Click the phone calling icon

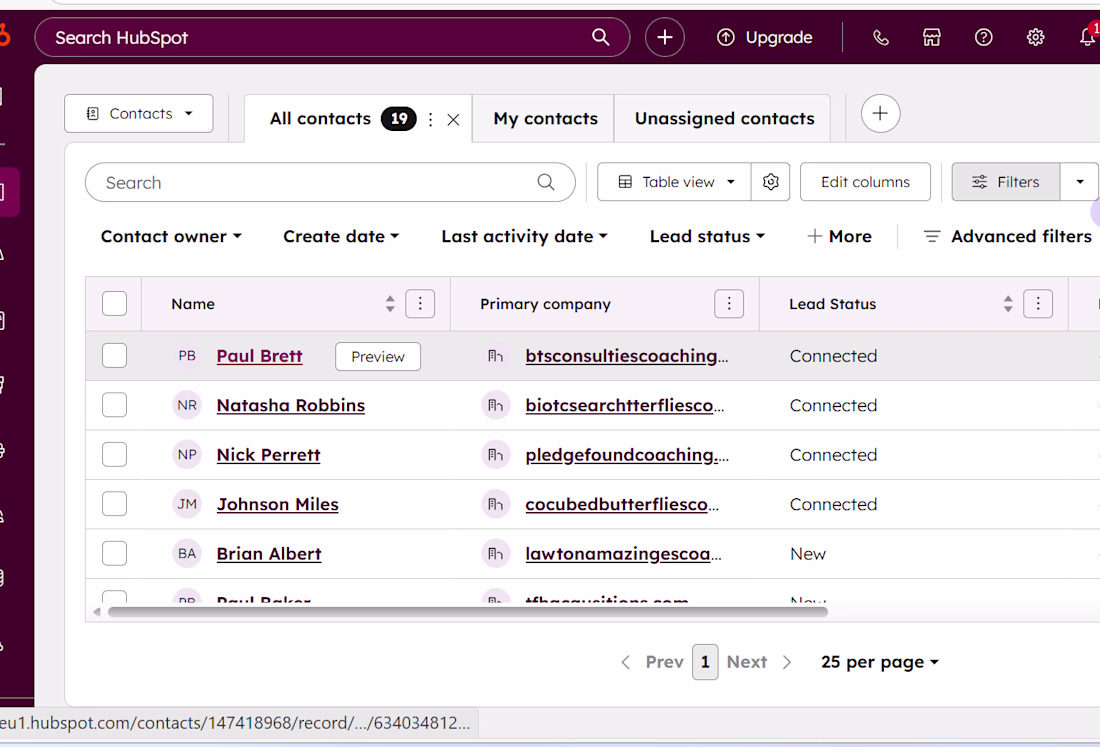pos(880,38)
